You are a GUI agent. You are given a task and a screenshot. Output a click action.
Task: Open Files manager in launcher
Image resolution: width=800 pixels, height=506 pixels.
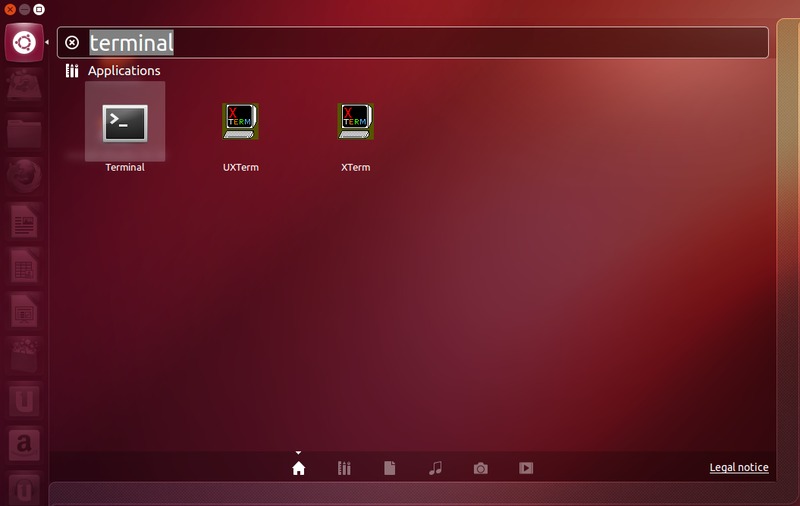pos(24,132)
